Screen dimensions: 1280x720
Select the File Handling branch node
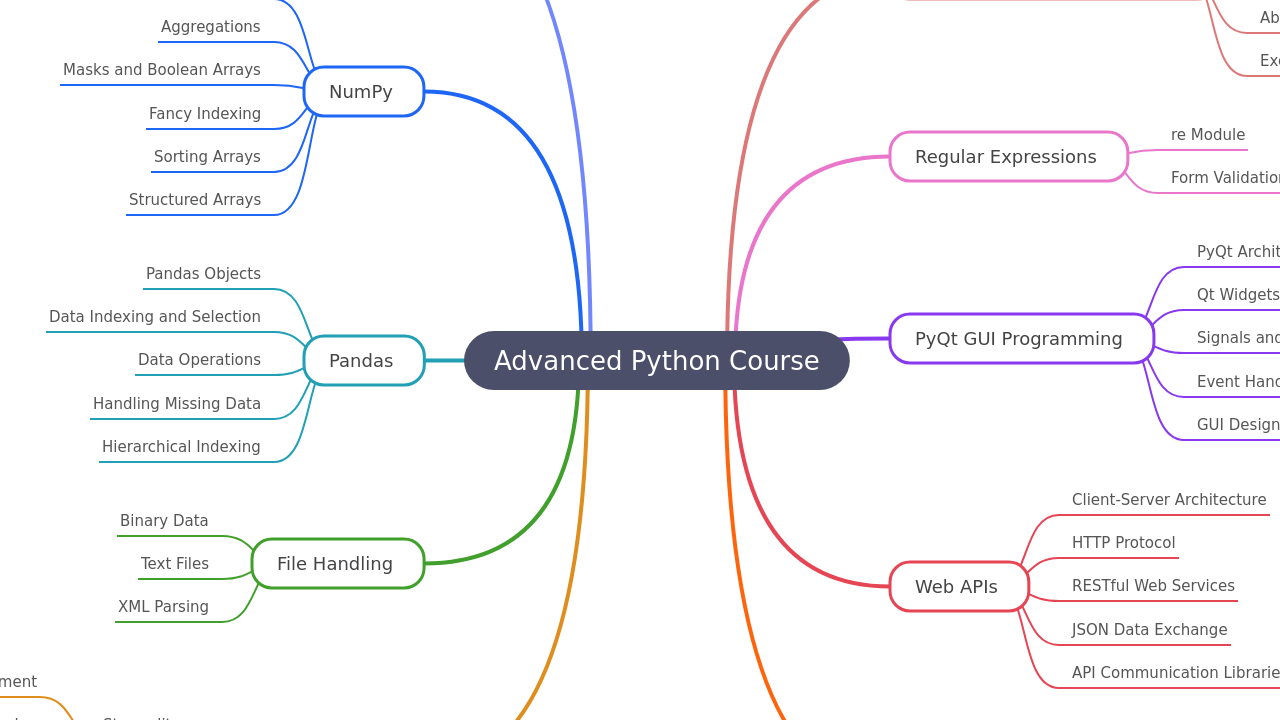tap(338, 564)
